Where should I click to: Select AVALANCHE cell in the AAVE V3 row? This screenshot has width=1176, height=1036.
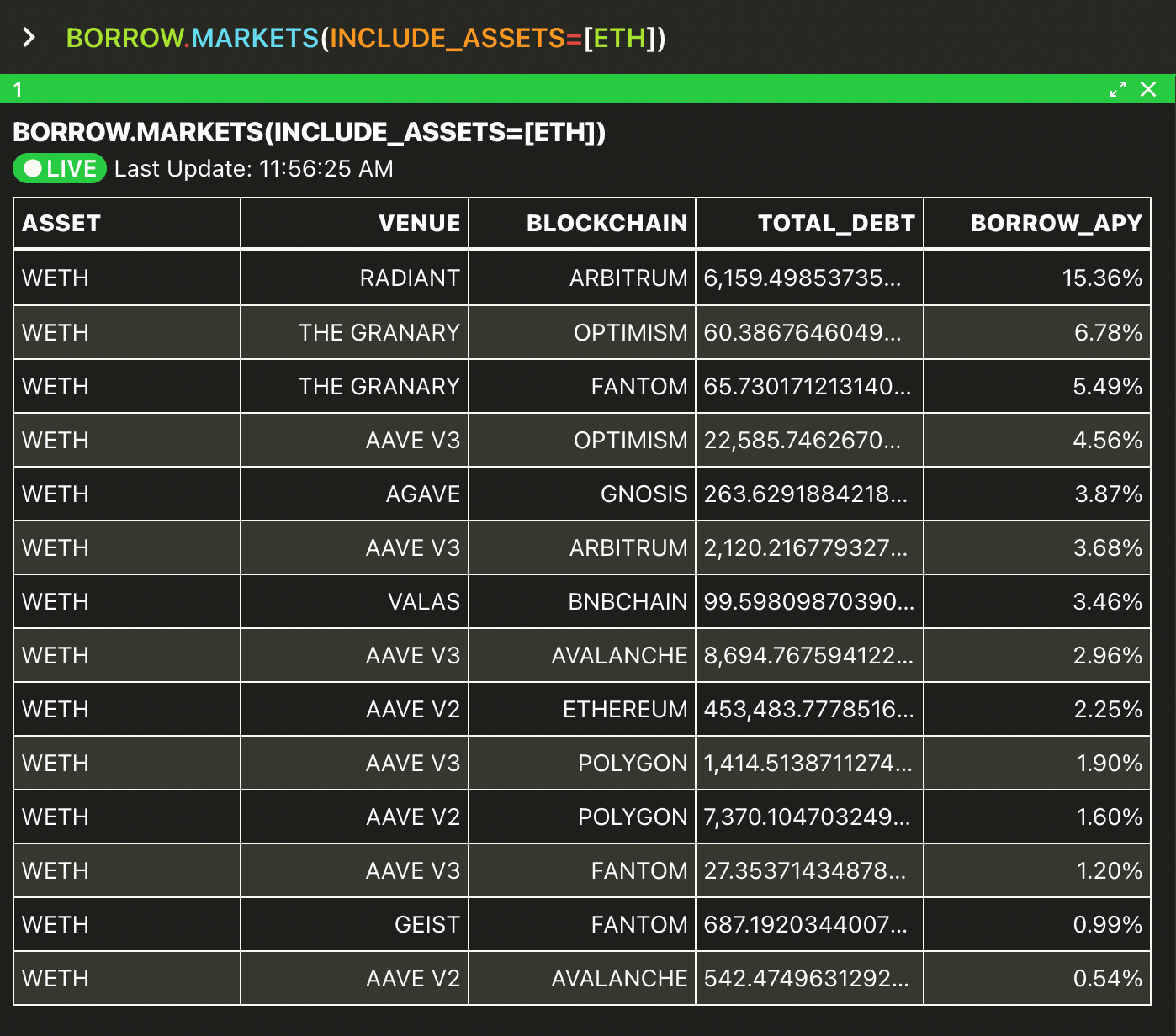[x=582, y=655]
